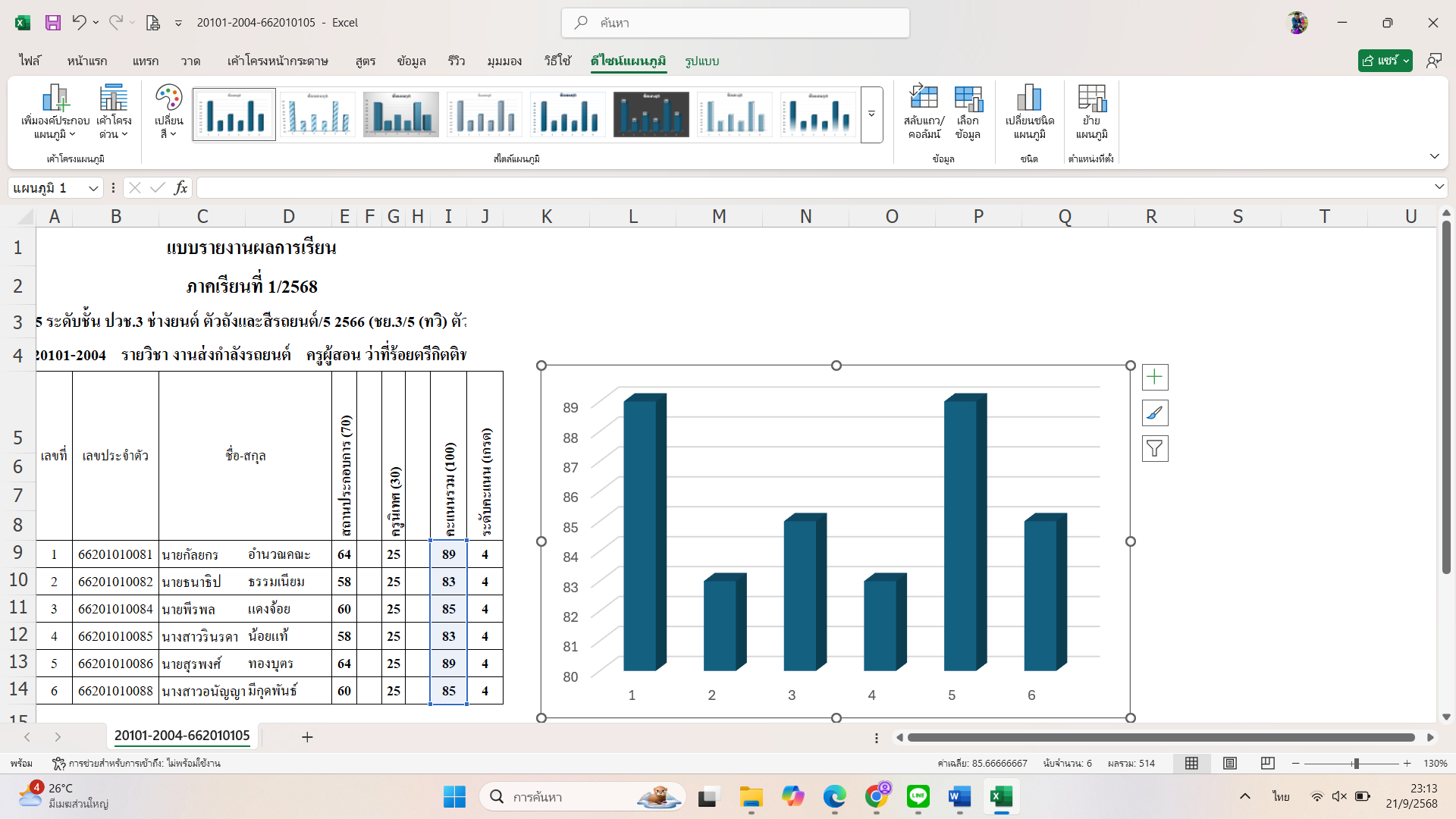Switch to Page Layout view
The image size is (1456, 819).
(1230, 764)
